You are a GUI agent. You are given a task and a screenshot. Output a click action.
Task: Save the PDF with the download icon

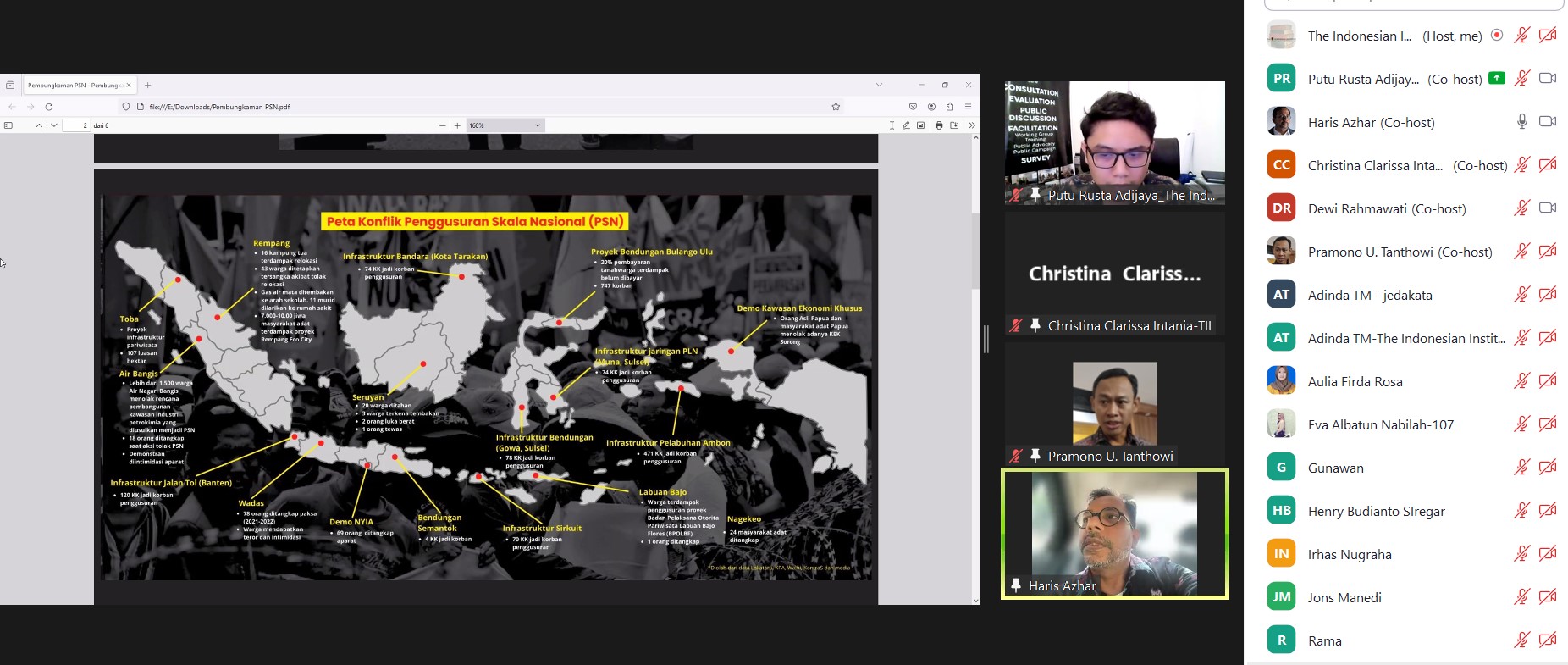click(x=954, y=125)
